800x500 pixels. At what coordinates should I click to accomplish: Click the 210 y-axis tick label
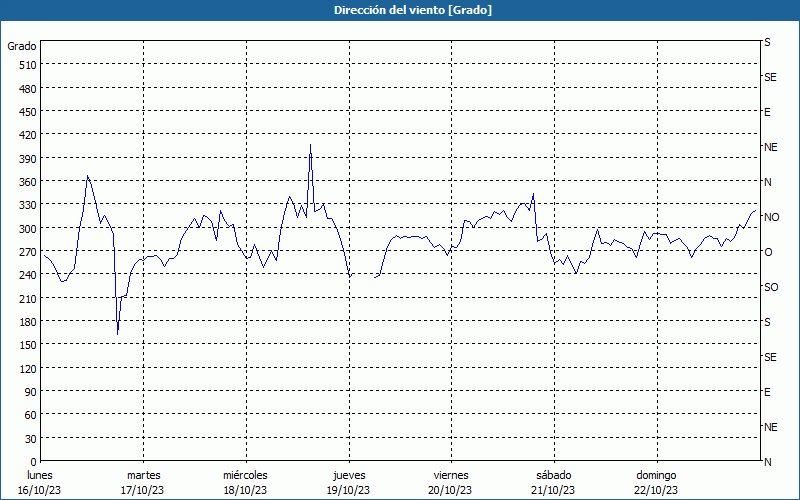[x=28, y=298]
